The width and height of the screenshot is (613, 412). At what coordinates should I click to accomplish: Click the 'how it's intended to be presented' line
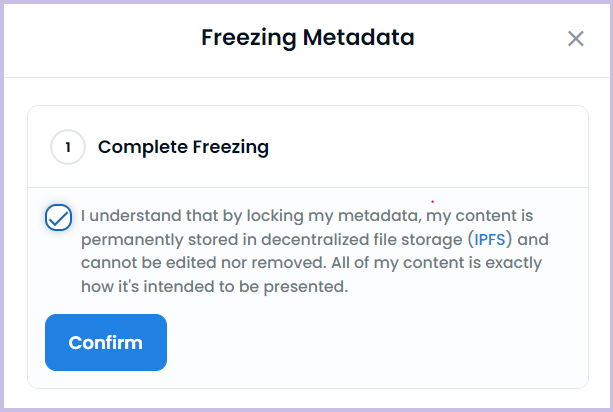[x=214, y=287]
